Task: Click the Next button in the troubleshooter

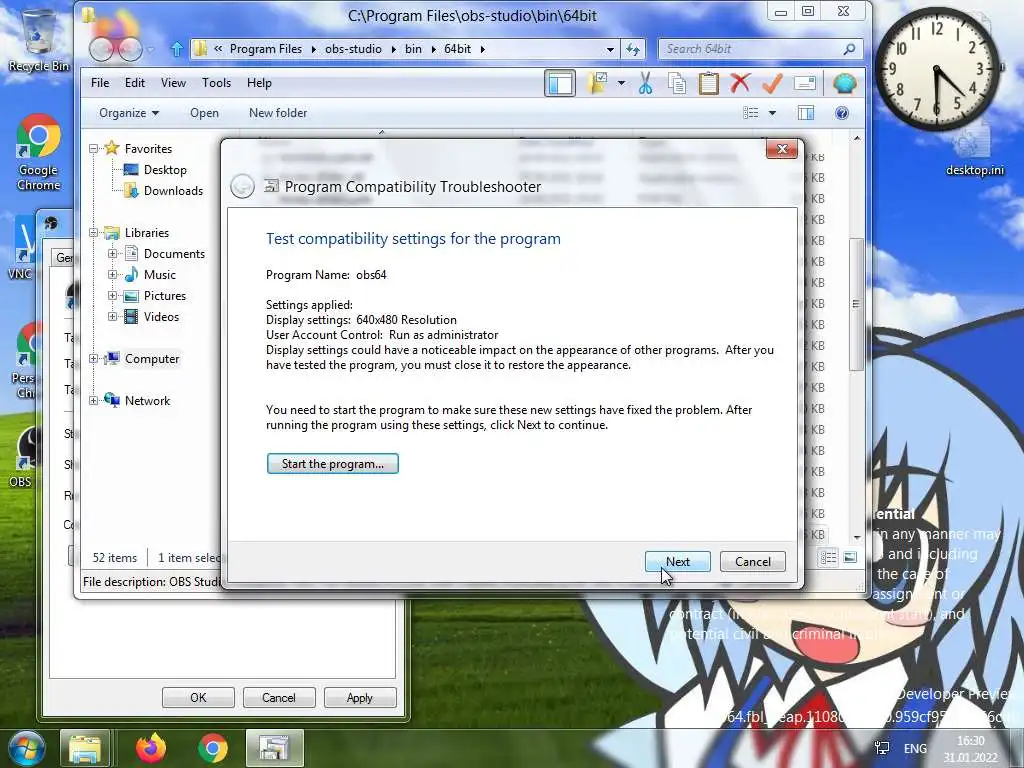Action: [677, 562]
